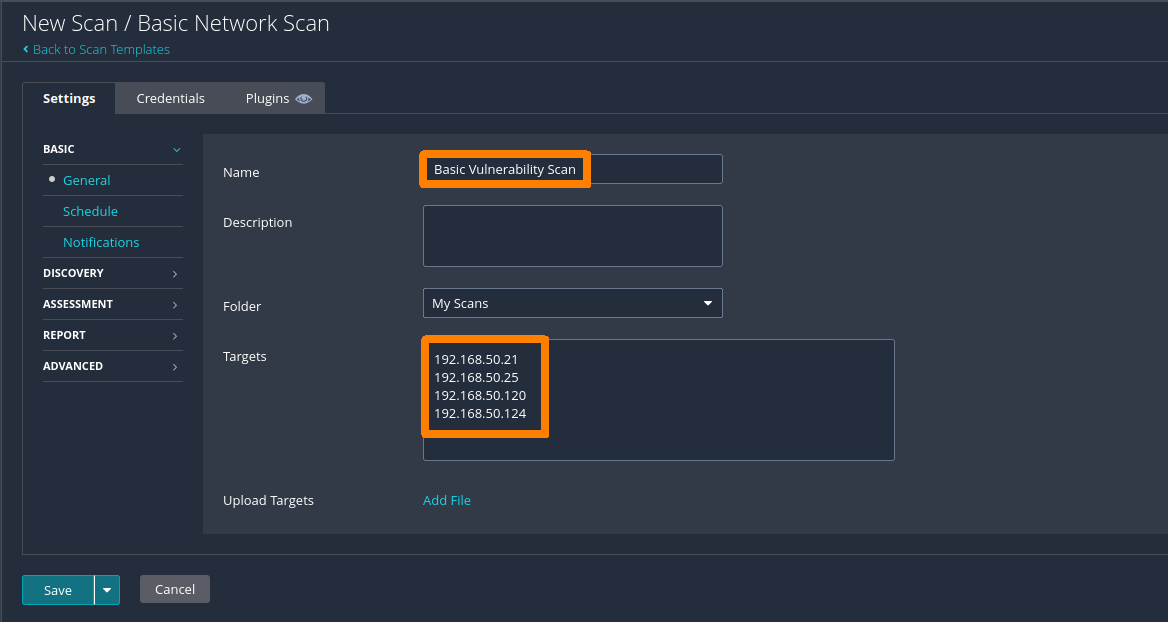This screenshot has height=622, width=1168.
Task: Click the back arrow beside Scan Templates
Action: pos(26,49)
